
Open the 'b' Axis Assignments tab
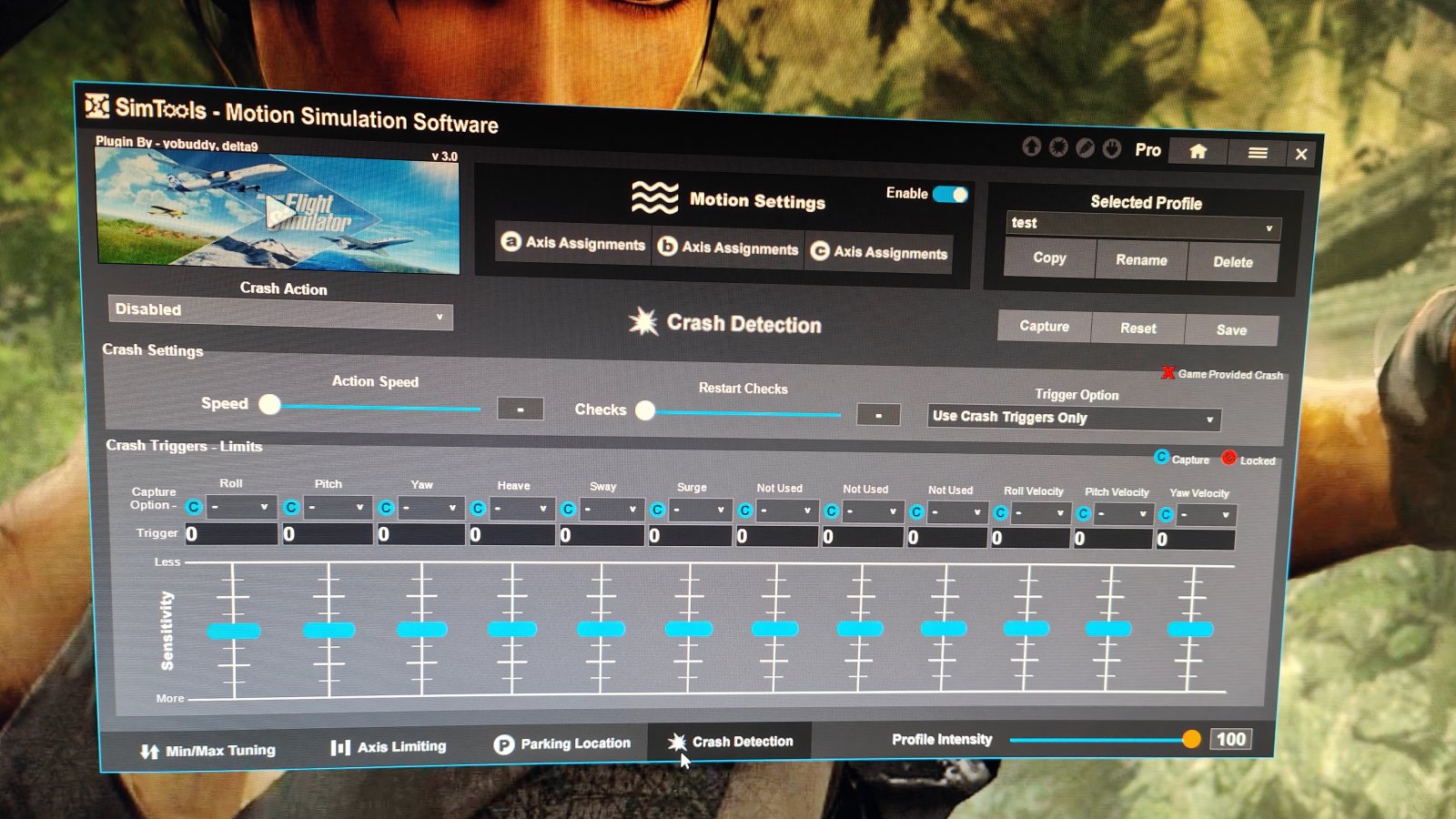(728, 248)
